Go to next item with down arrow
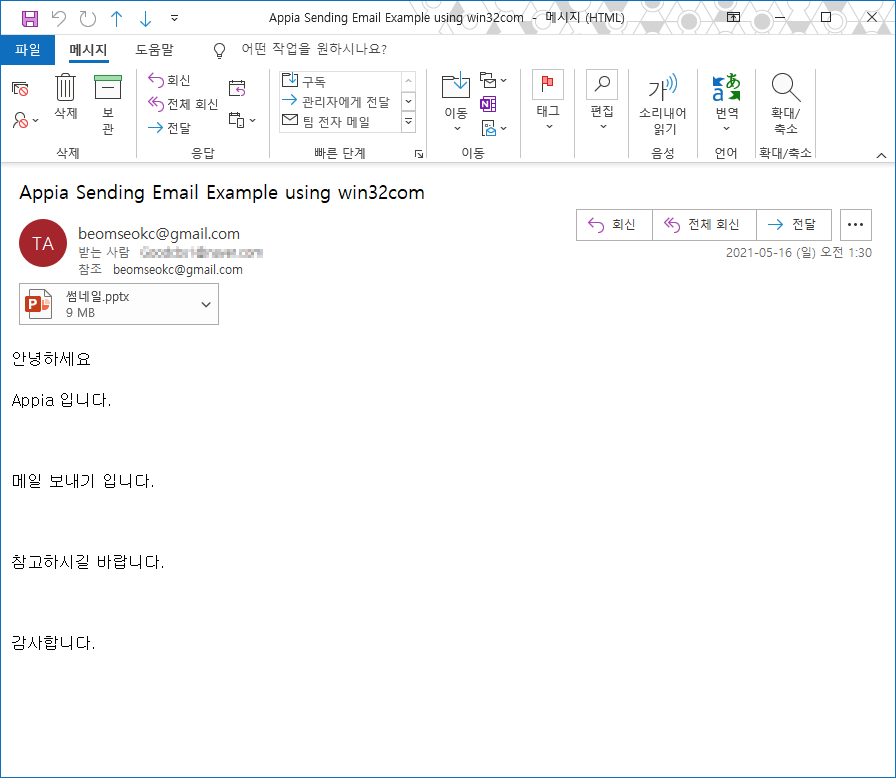This screenshot has height=778, width=896. point(146,19)
